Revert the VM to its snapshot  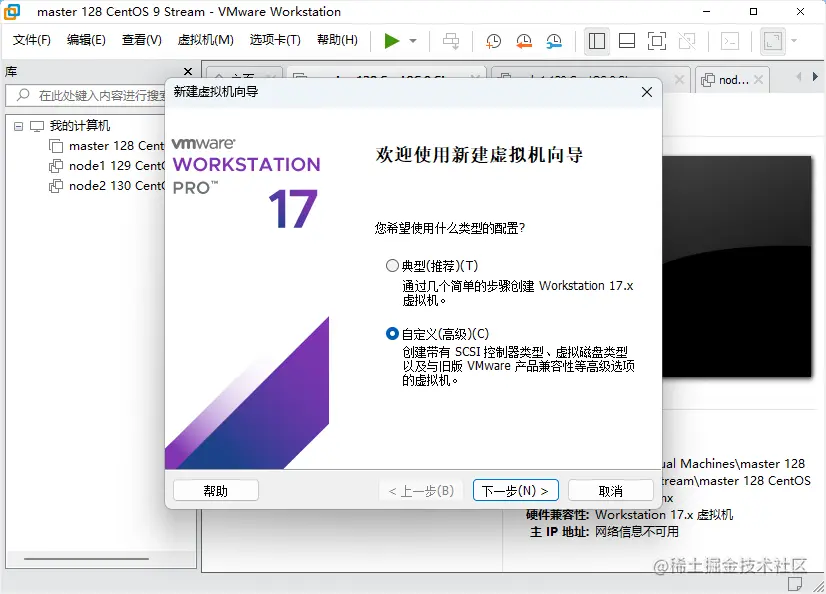[521, 41]
